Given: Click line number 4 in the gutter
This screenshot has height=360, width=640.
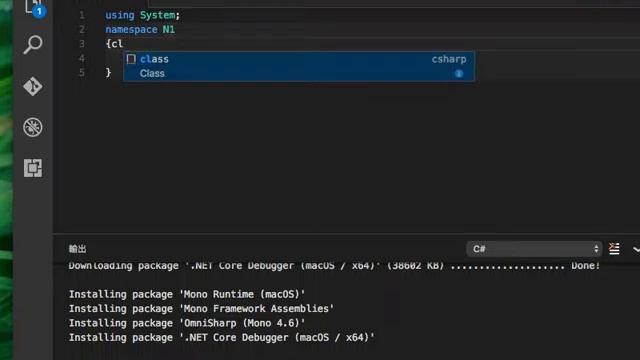Looking at the screenshot, I should 82,58.
